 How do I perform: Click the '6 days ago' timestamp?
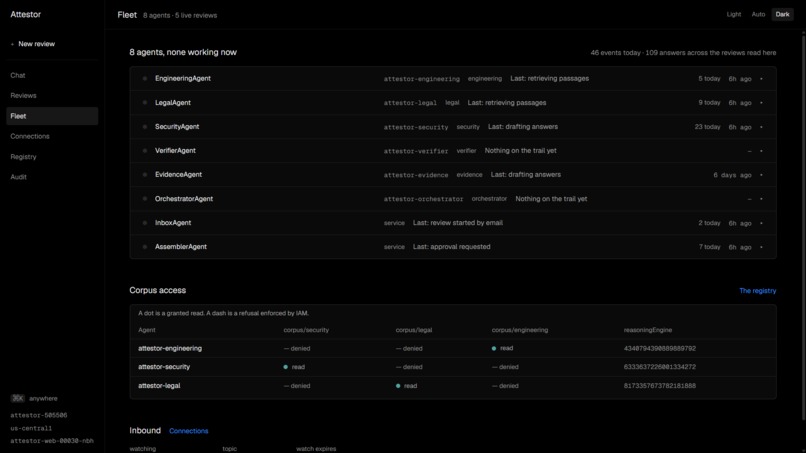[x=732, y=175]
